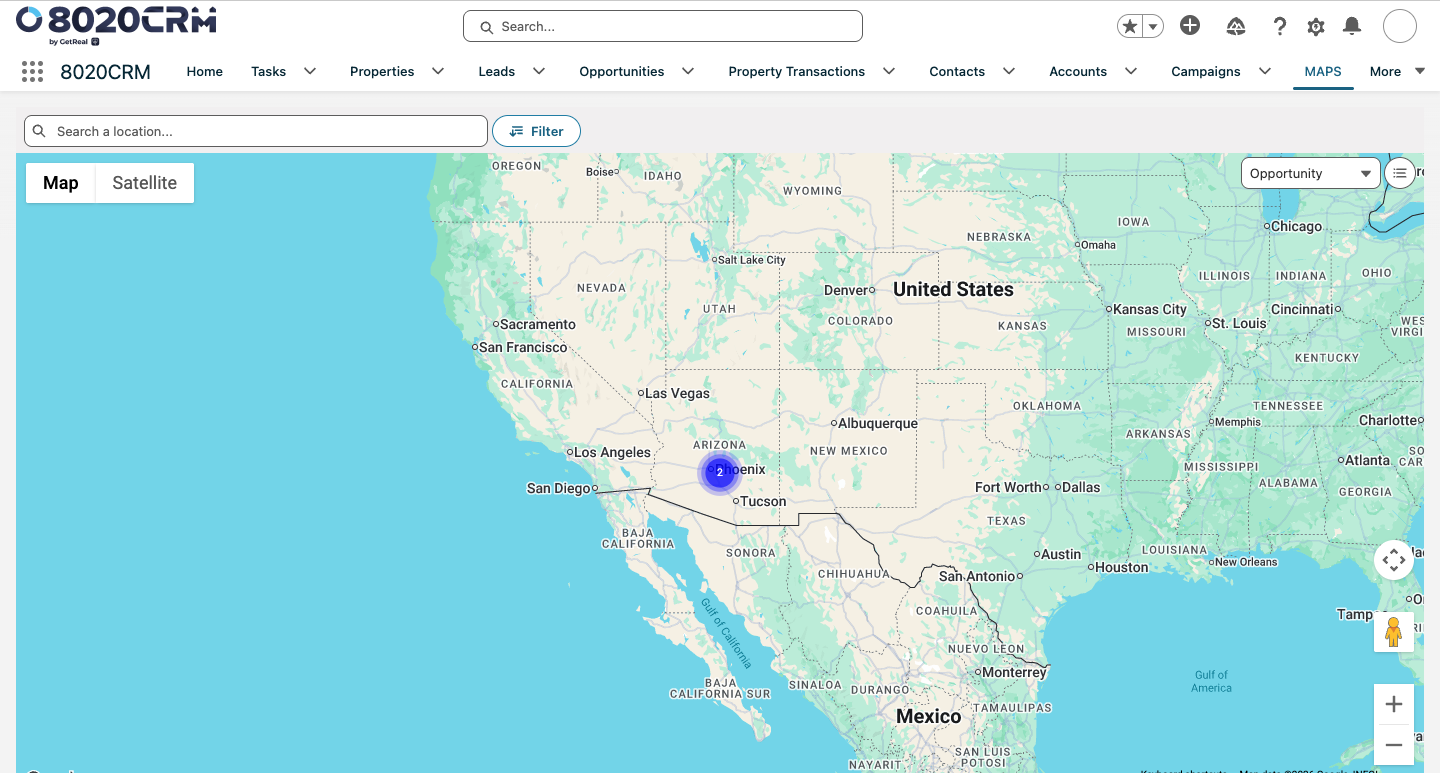1440x773 pixels.
Task: Select the MAPS tab
Action: [x=1323, y=71]
